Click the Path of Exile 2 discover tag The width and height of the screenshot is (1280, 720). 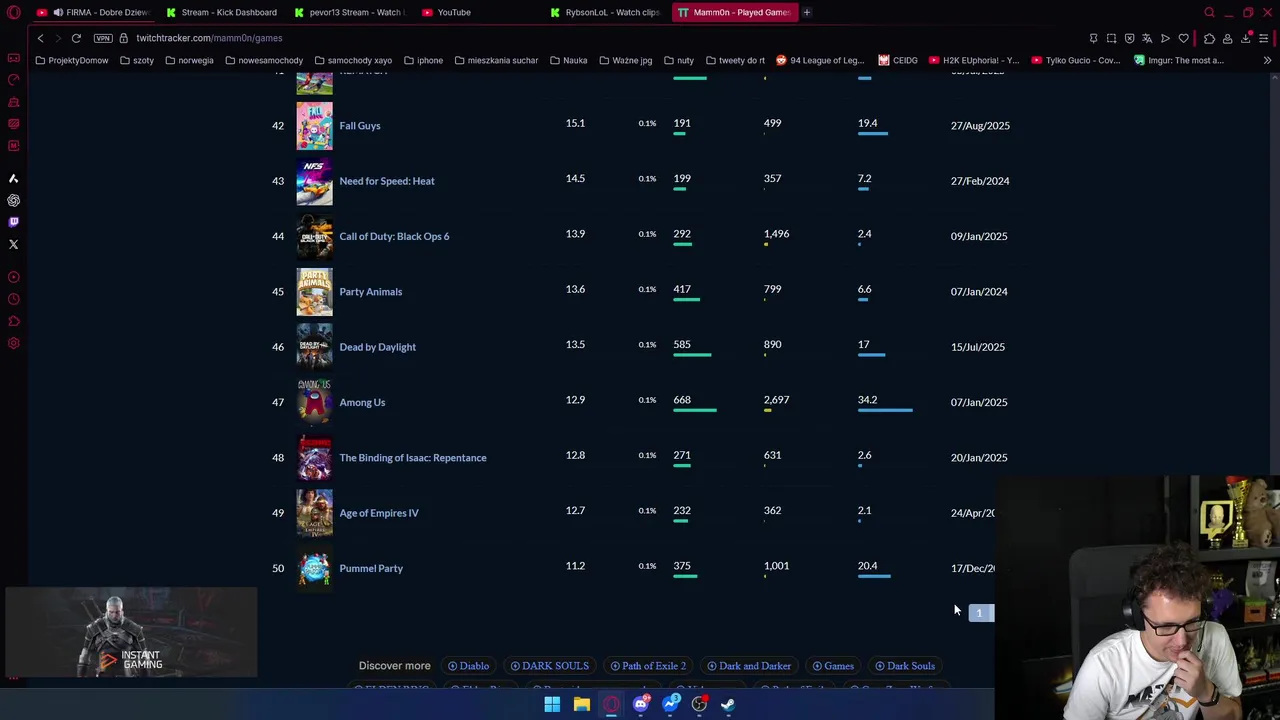click(648, 666)
